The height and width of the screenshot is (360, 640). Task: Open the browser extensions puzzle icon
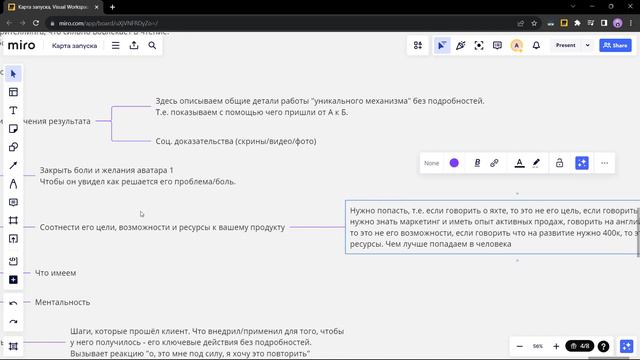click(577, 23)
